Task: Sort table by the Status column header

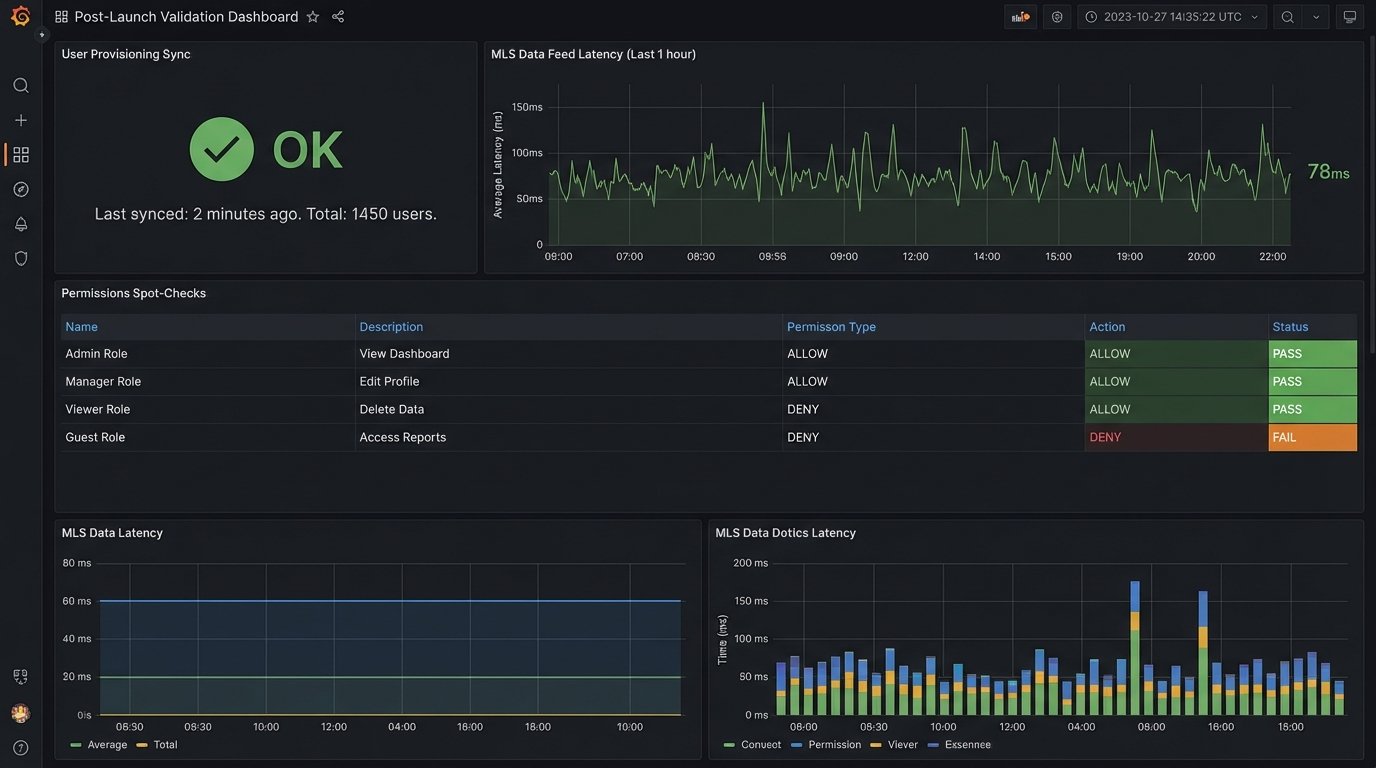Action: pyautogui.click(x=1290, y=327)
